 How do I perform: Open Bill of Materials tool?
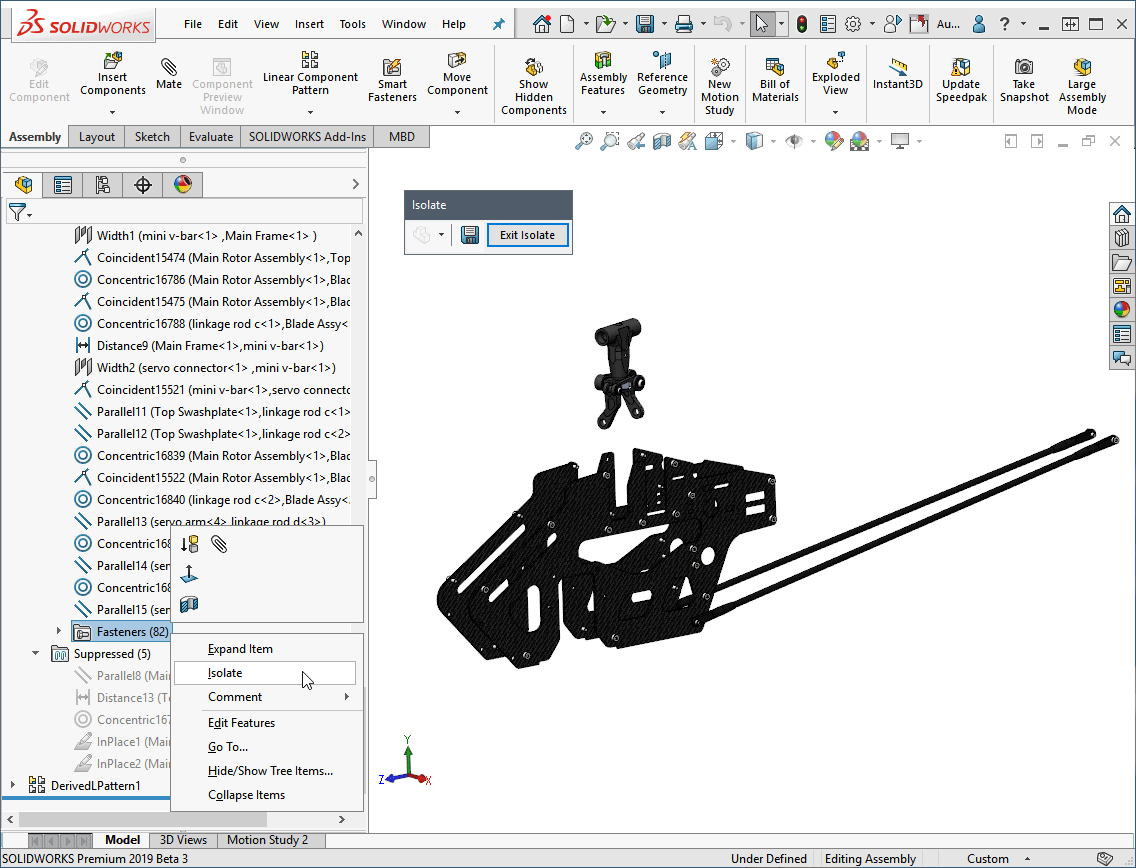[775, 80]
